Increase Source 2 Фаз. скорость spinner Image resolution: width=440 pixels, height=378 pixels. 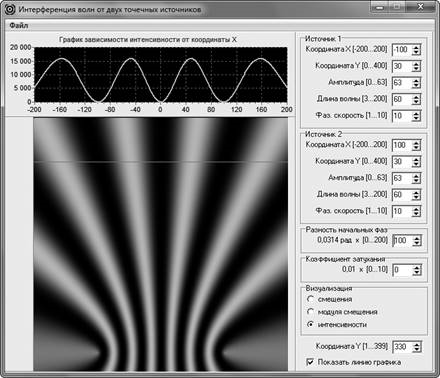[416, 209]
